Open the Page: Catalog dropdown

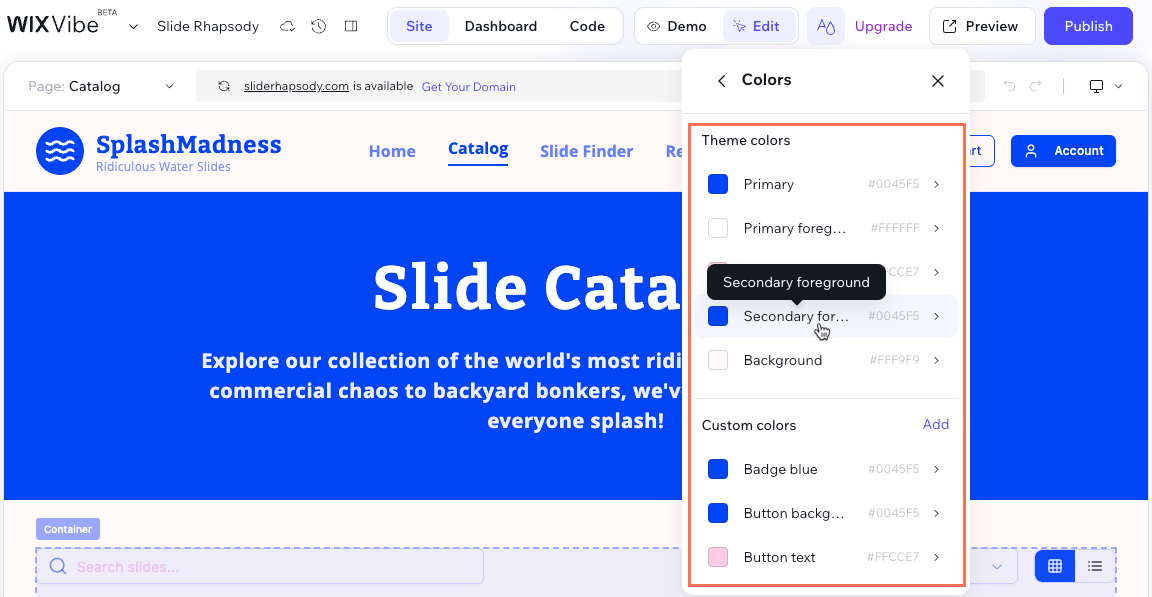[x=100, y=87]
